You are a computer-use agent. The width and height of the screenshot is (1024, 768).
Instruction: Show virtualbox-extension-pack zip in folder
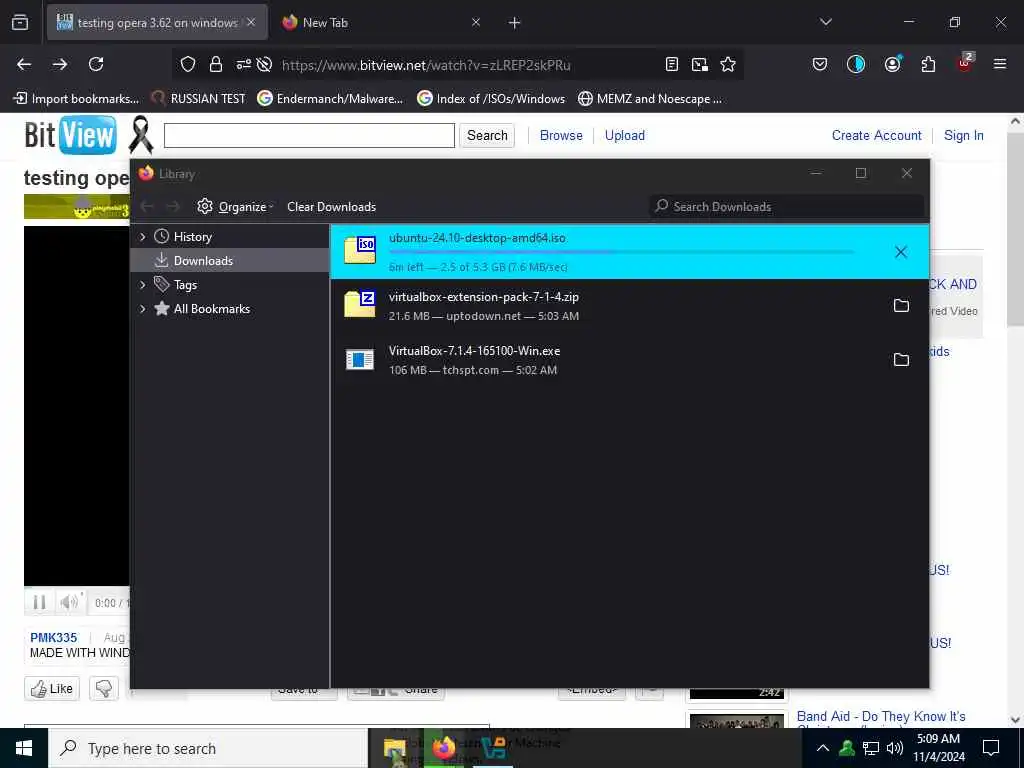[x=901, y=306]
